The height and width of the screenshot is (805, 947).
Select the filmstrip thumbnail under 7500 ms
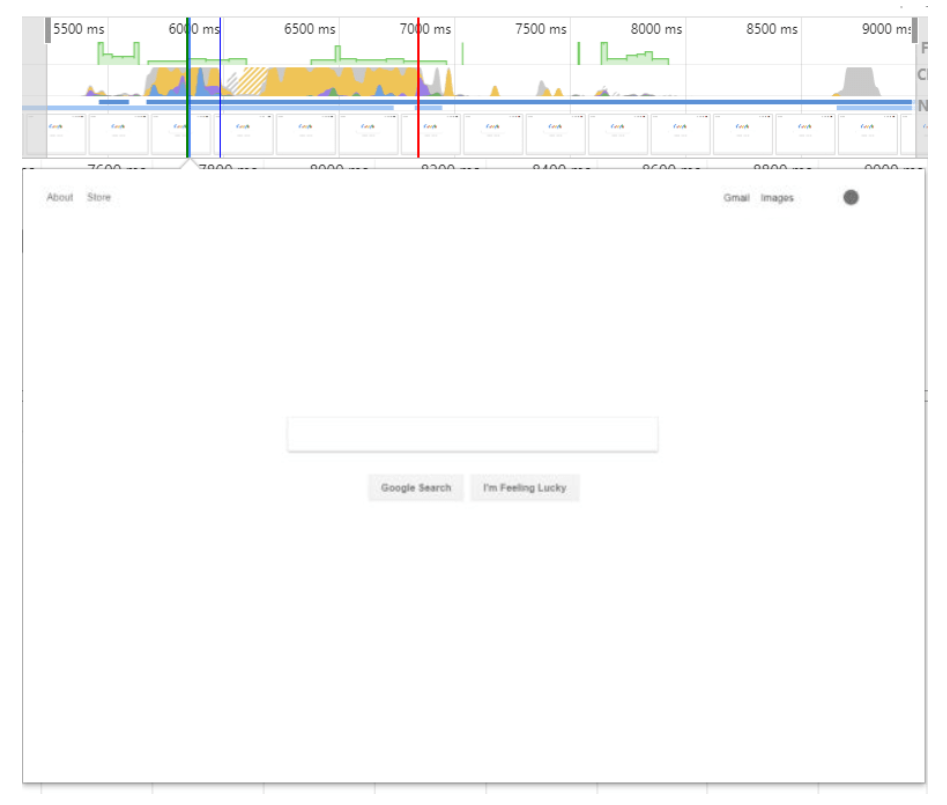556,133
